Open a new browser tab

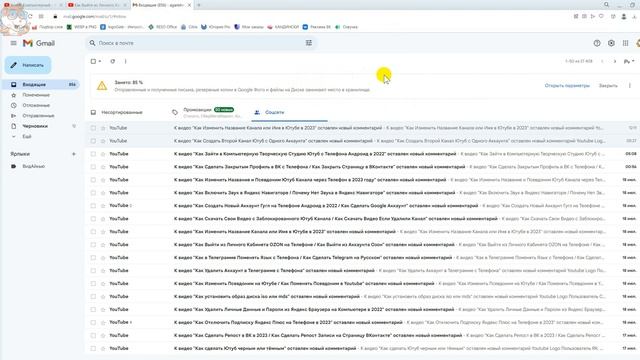pyautogui.click(x=199, y=5)
